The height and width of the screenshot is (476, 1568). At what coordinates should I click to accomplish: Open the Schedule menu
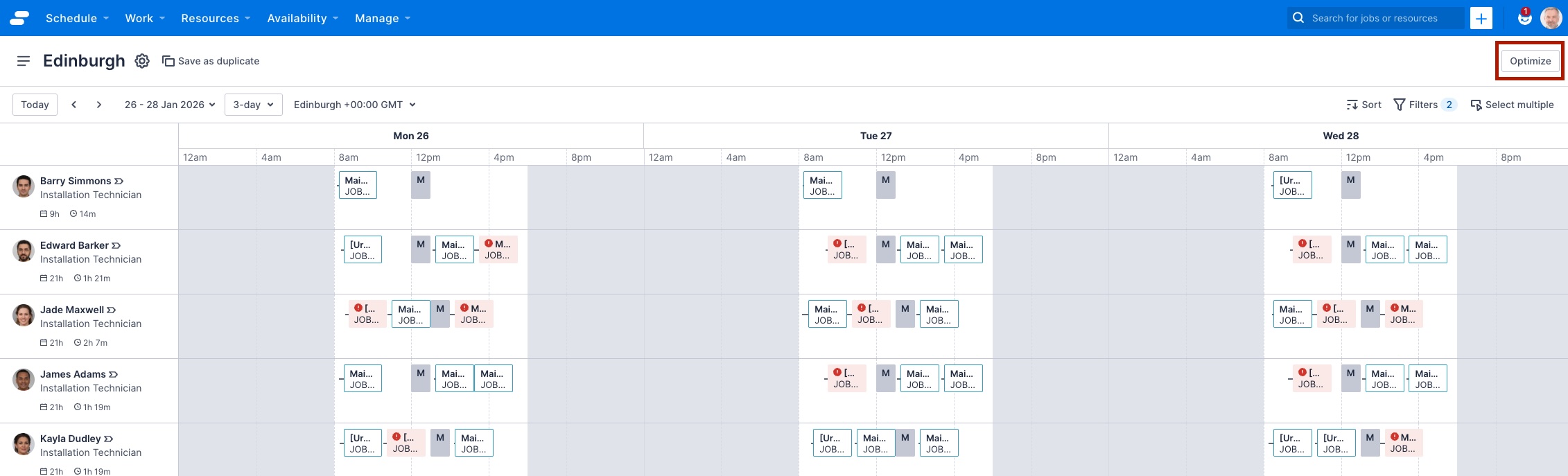77,18
